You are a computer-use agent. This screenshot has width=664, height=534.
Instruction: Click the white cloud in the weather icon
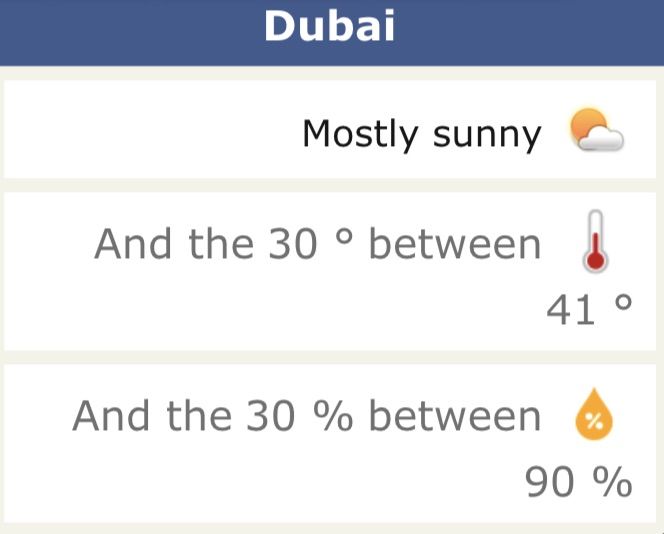click(x=601, y=139)
